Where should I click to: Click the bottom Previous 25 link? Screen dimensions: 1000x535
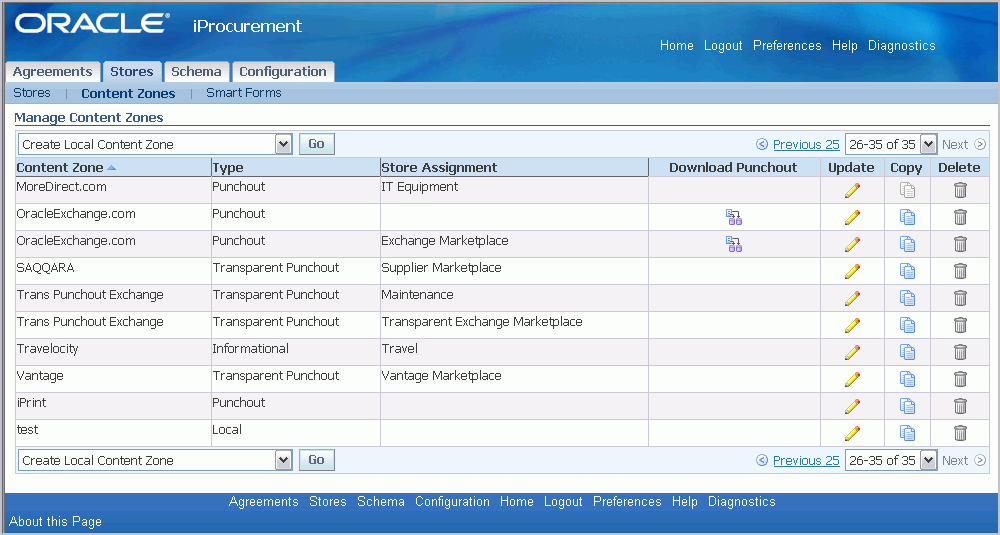coord(806,460)
